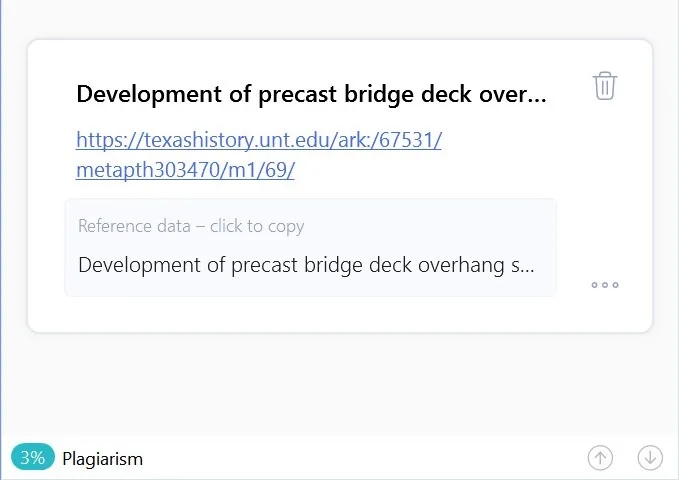Click the 3% plagiarism percentage badge

click(32, 458)
